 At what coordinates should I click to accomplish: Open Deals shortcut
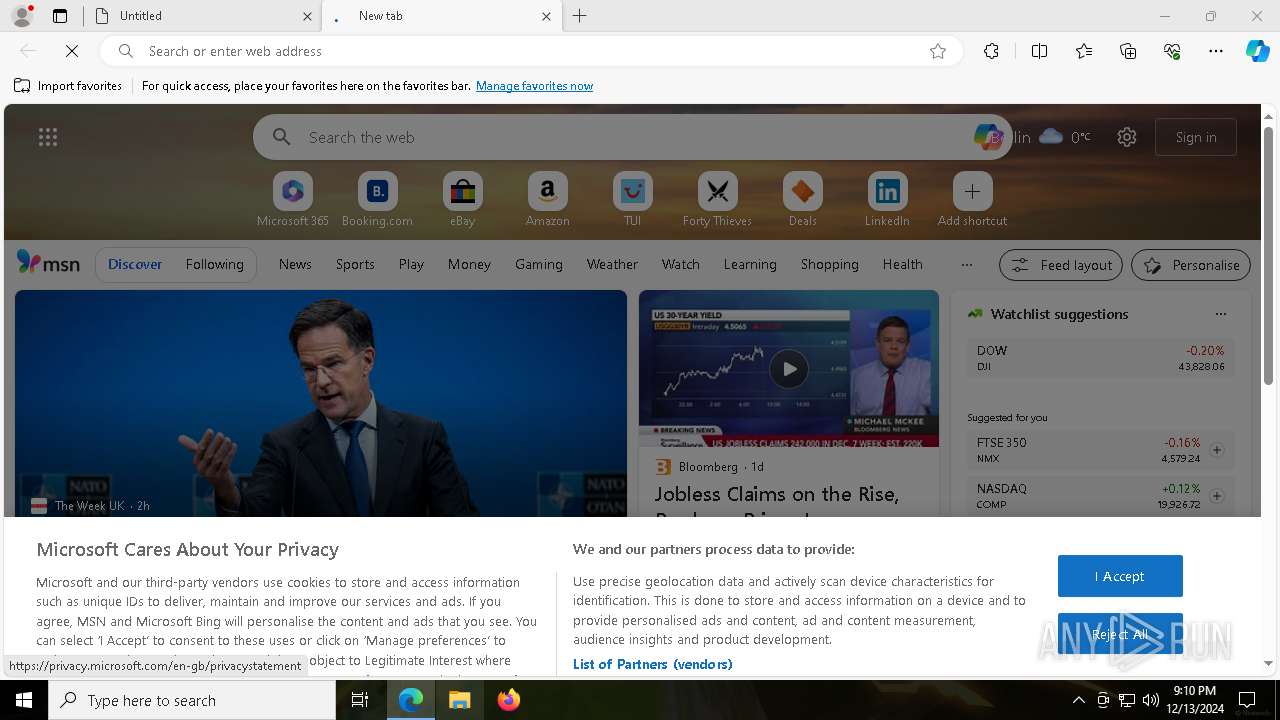802,200
